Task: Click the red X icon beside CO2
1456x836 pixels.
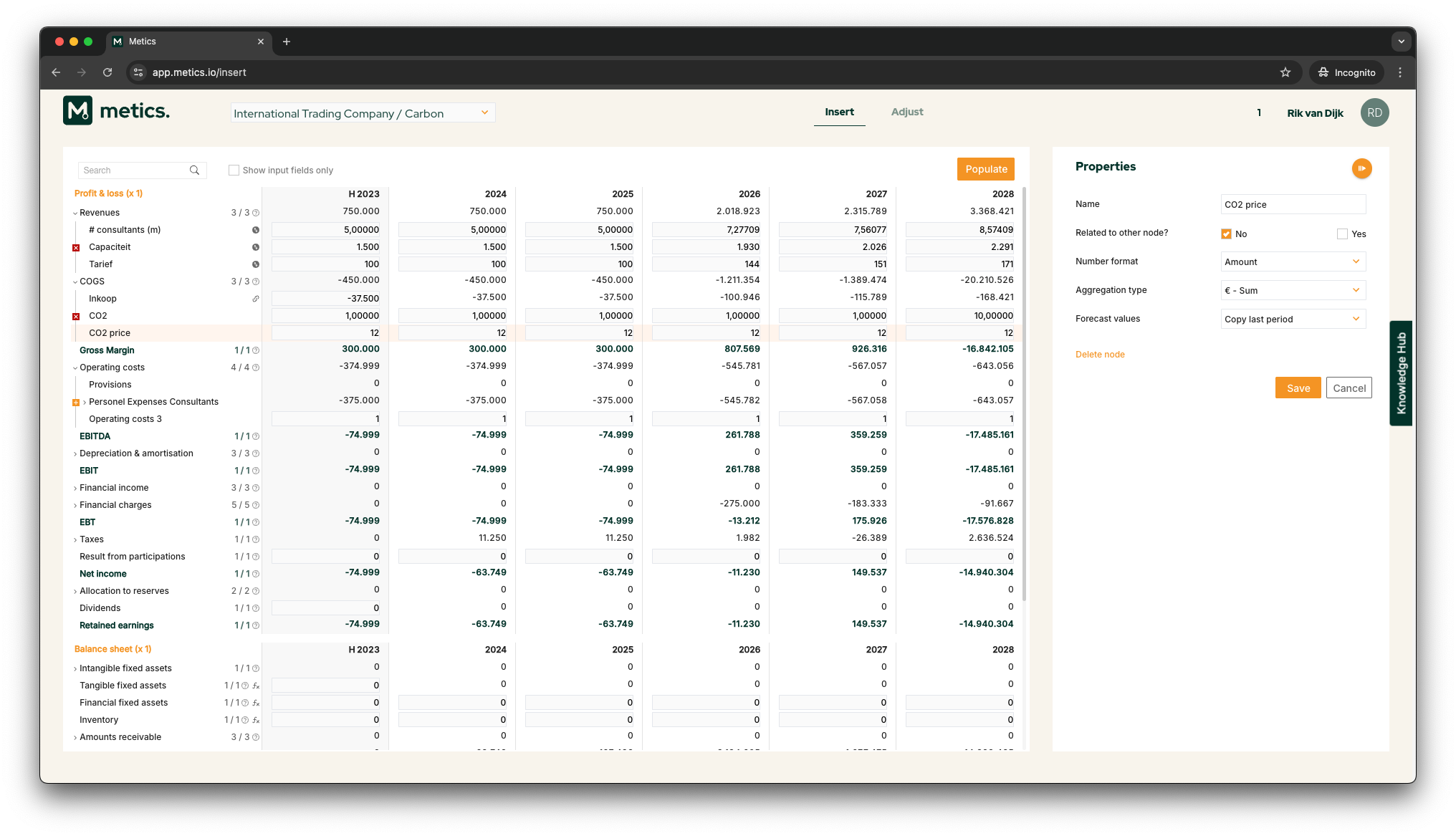Action: click(x=76, y=317)
